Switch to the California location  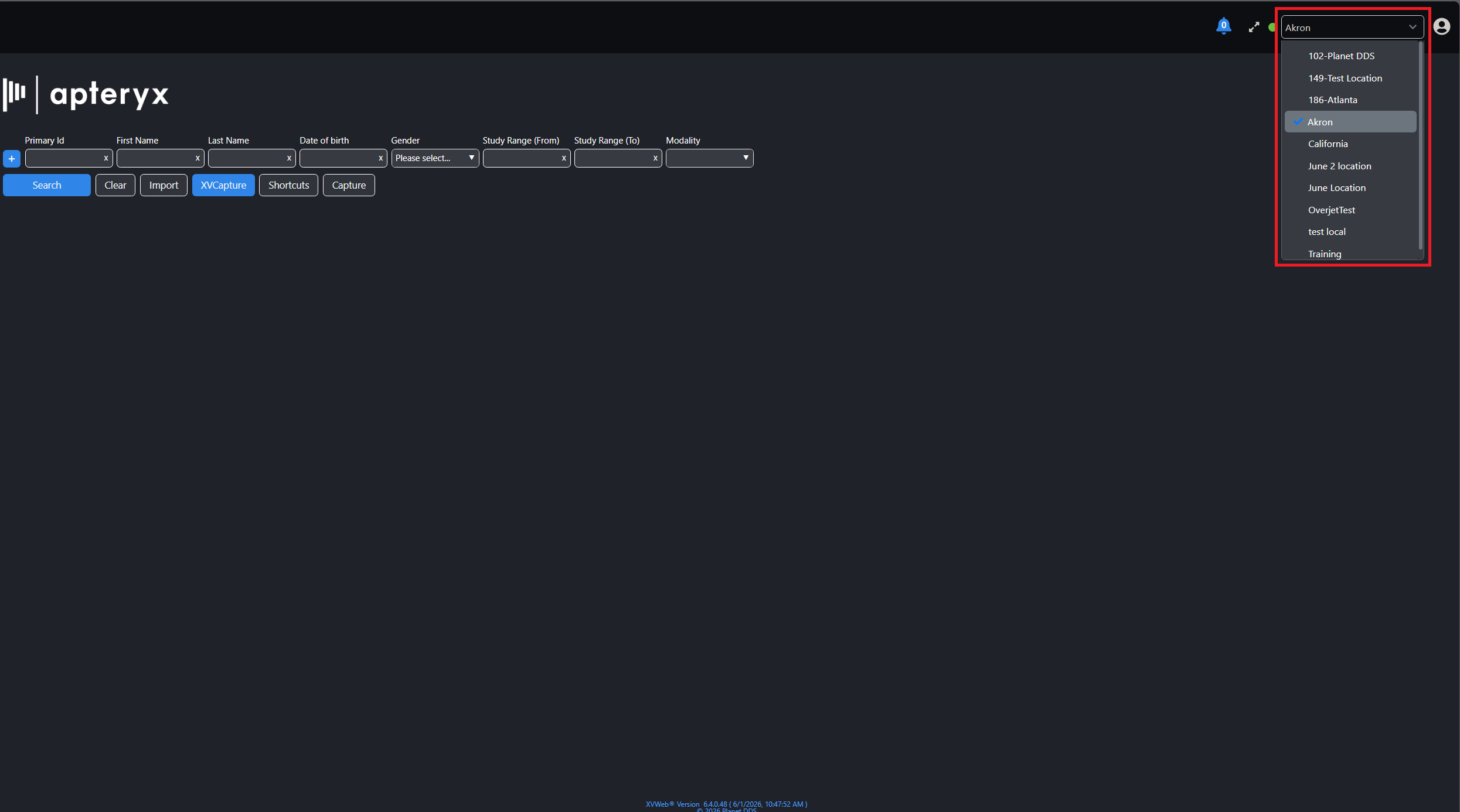1350,144
